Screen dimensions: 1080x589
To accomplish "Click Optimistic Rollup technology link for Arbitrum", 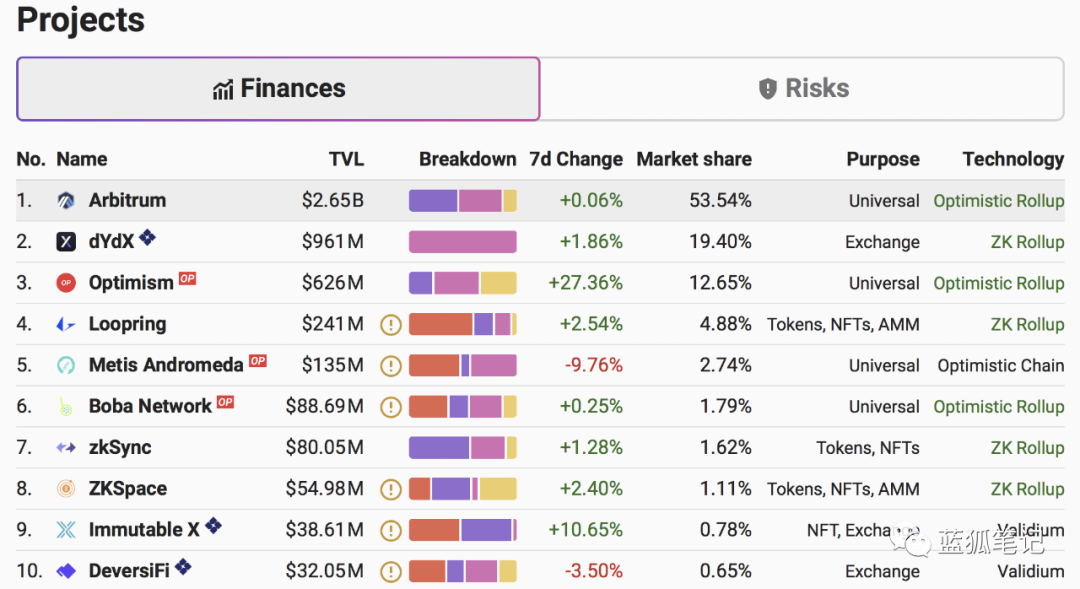I will [999, 200].
